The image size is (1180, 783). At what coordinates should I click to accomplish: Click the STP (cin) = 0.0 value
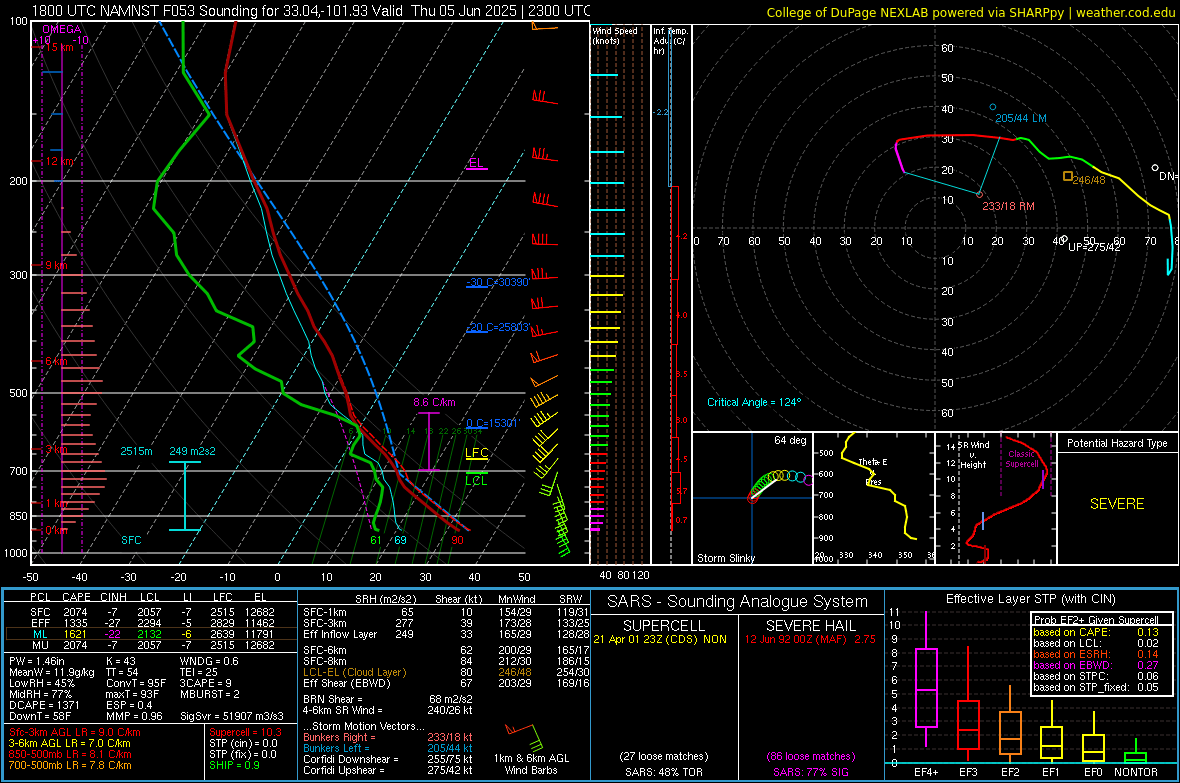coord(243,743)
